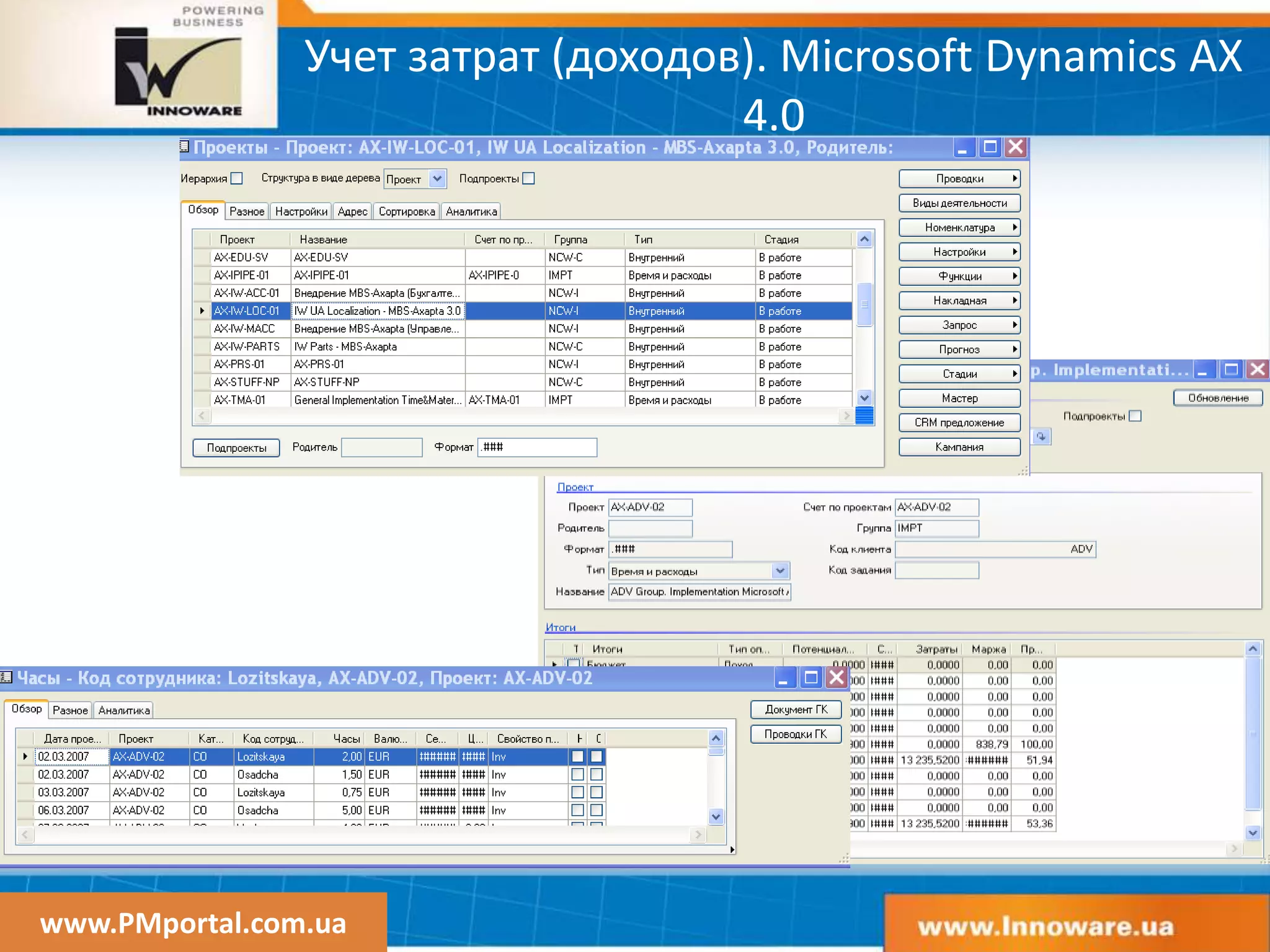Open Аналитика tab in Часы window
Image resolution: width=1270 pixels, height=952 pixels.
(124, 710)
